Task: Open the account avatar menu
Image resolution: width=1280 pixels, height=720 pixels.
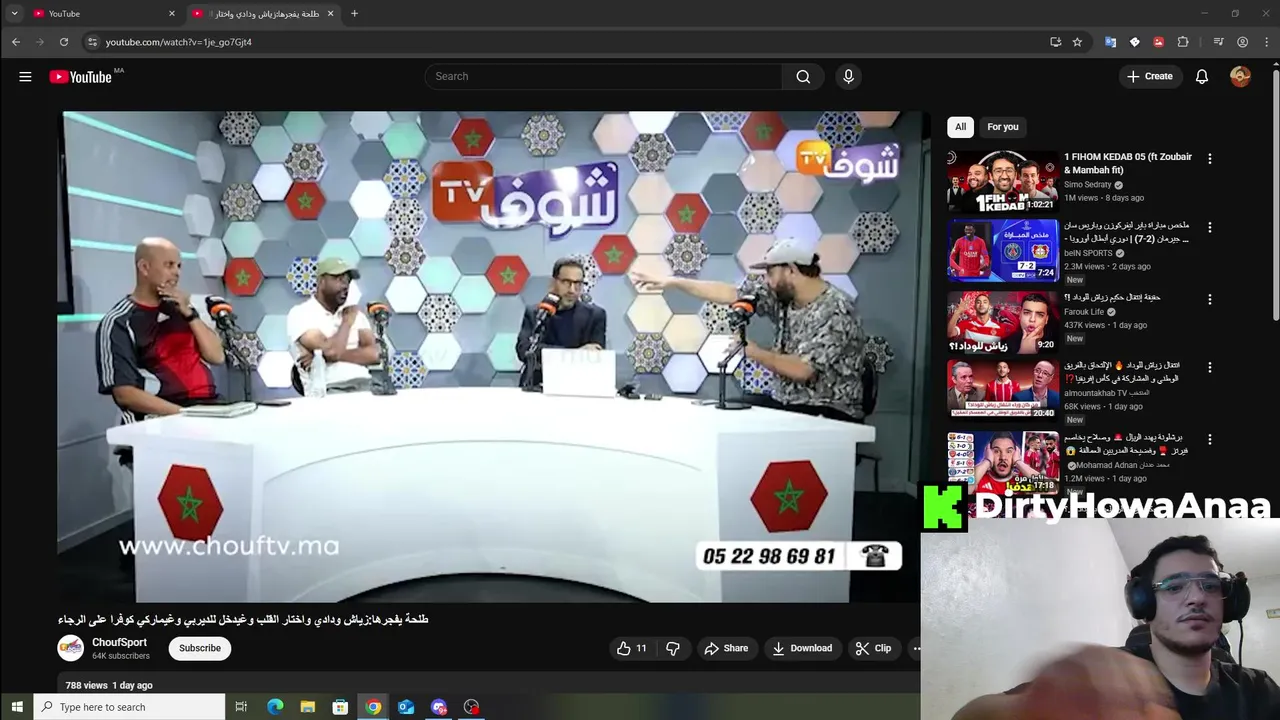Action: click(x=1240, y=76)
